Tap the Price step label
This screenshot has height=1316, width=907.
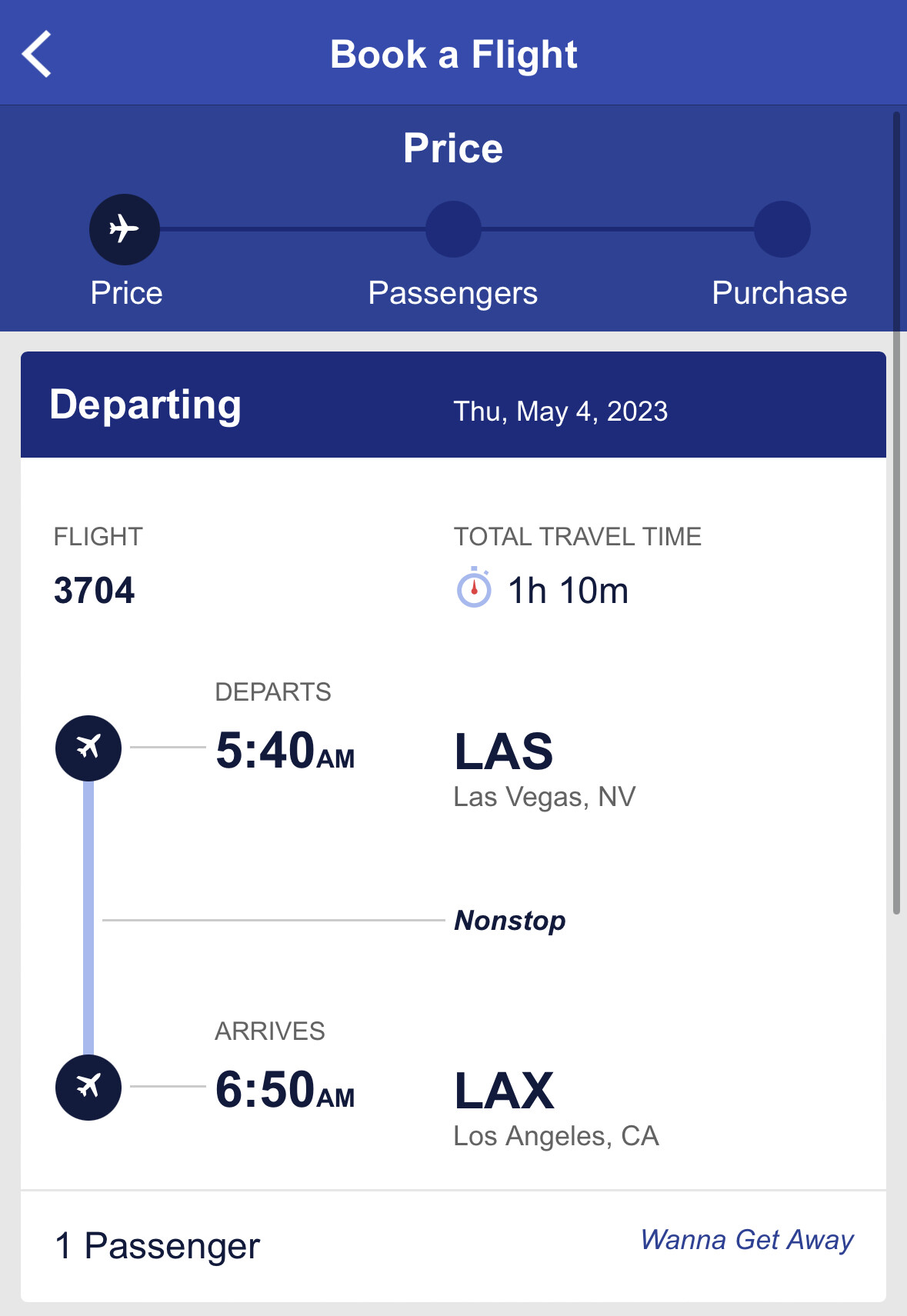pyautogui.click(x=127, y=293)
